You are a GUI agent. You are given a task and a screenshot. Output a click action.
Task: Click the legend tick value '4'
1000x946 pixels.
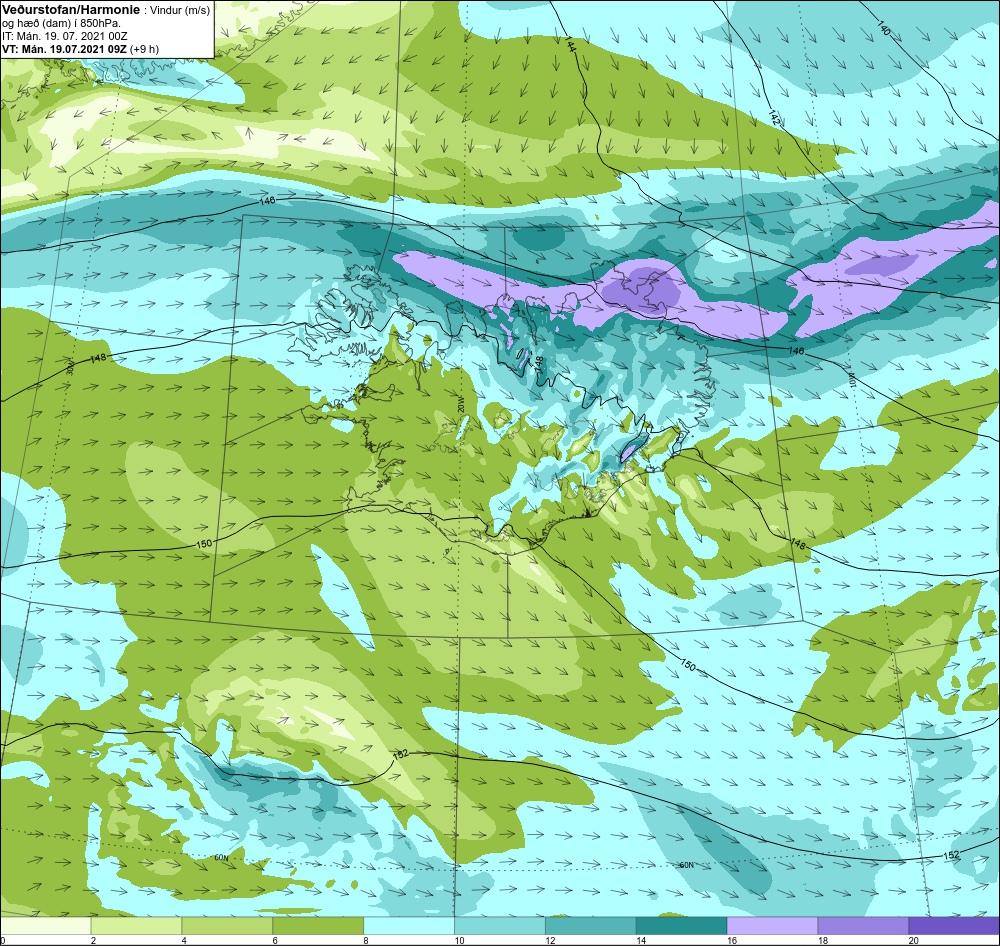184,940
